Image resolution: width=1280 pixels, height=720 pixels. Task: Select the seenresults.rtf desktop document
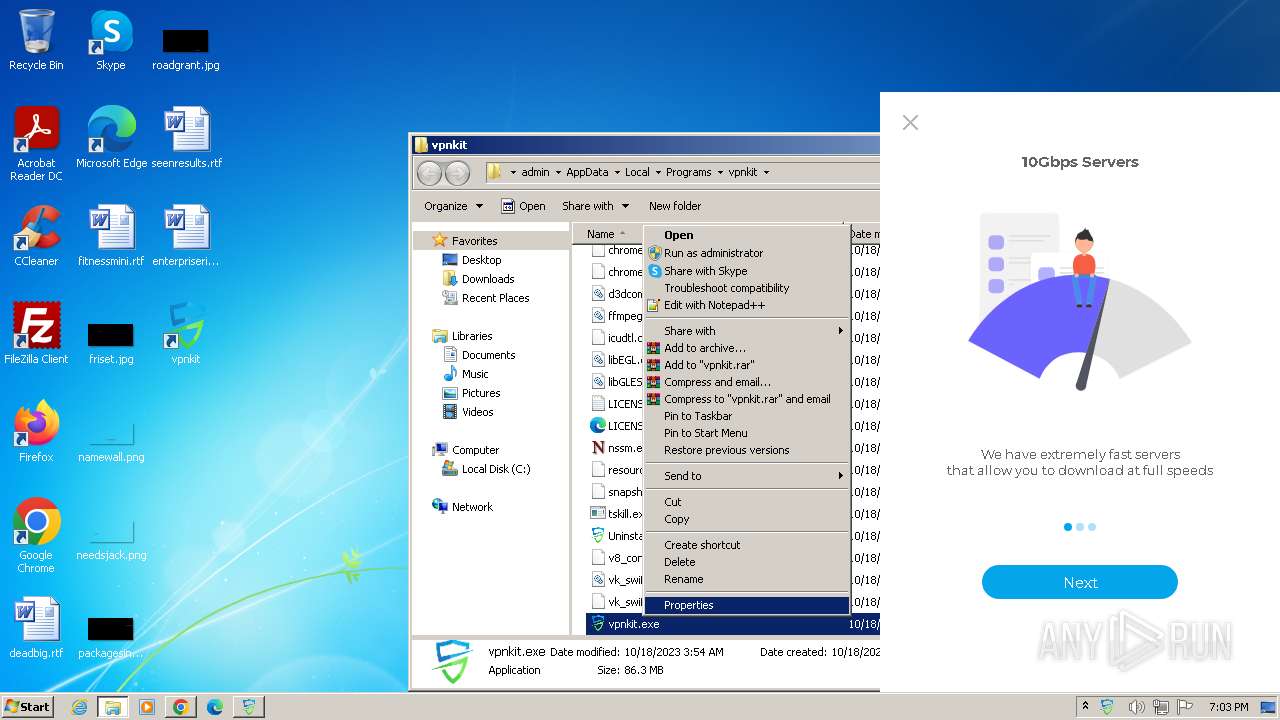[186, 138]
